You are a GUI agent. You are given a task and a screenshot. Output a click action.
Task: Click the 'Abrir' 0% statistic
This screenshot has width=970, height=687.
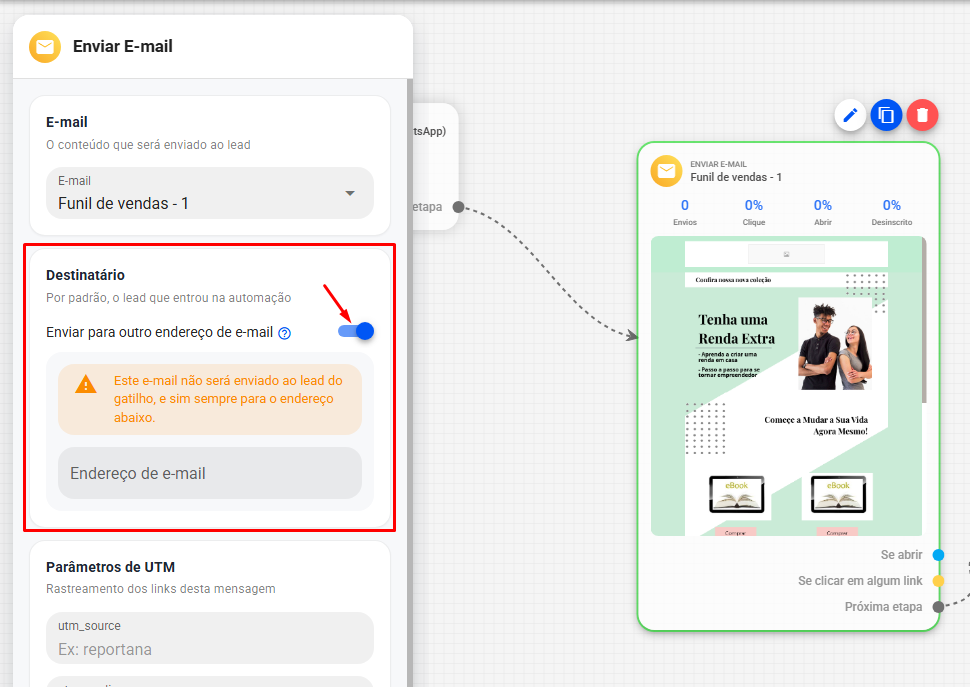click(x=823, y=212)
